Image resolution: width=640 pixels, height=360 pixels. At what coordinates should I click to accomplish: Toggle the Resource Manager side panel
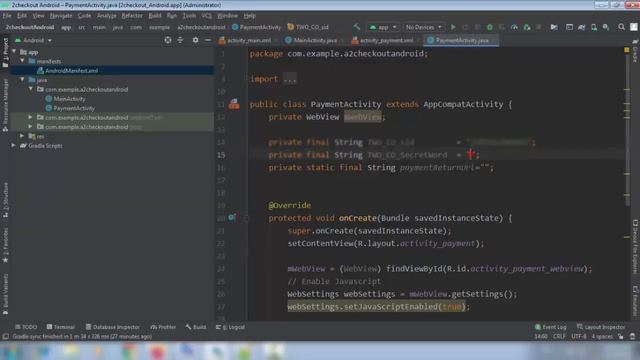coord(5,105)
